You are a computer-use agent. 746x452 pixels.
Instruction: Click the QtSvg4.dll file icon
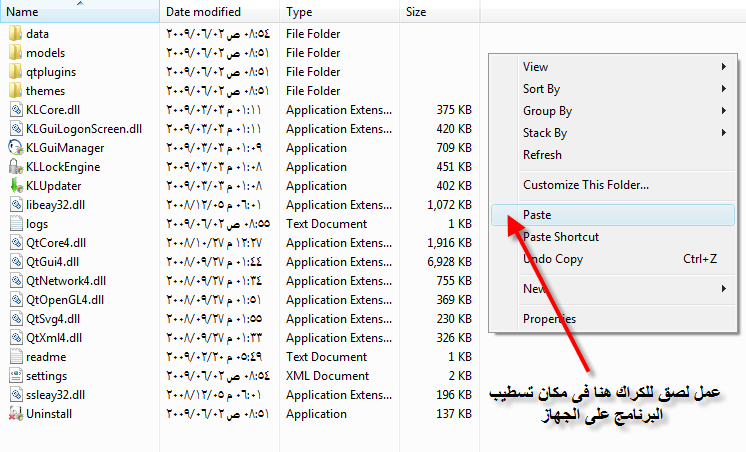[16, 319]
